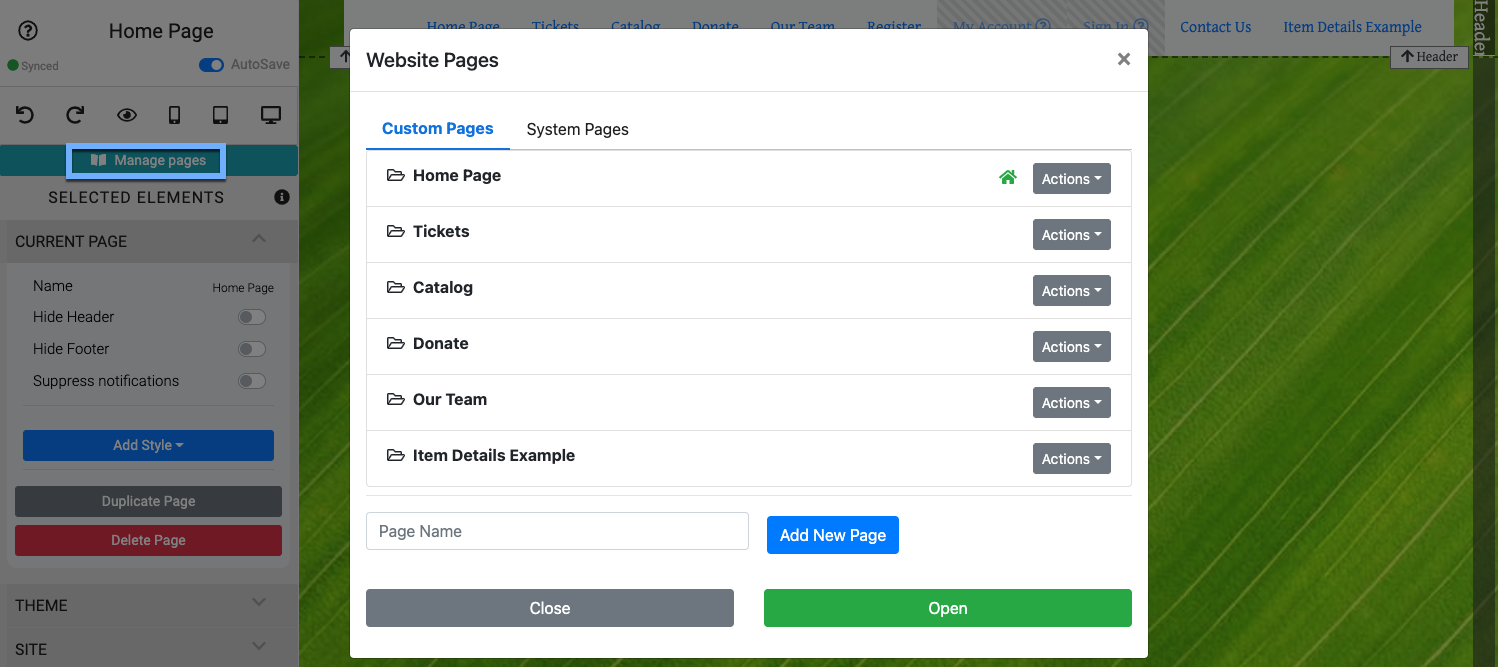Click the undo arrow icon
Image resolution: width=1498 pixels, height=667 pixels.
(25, 115)
